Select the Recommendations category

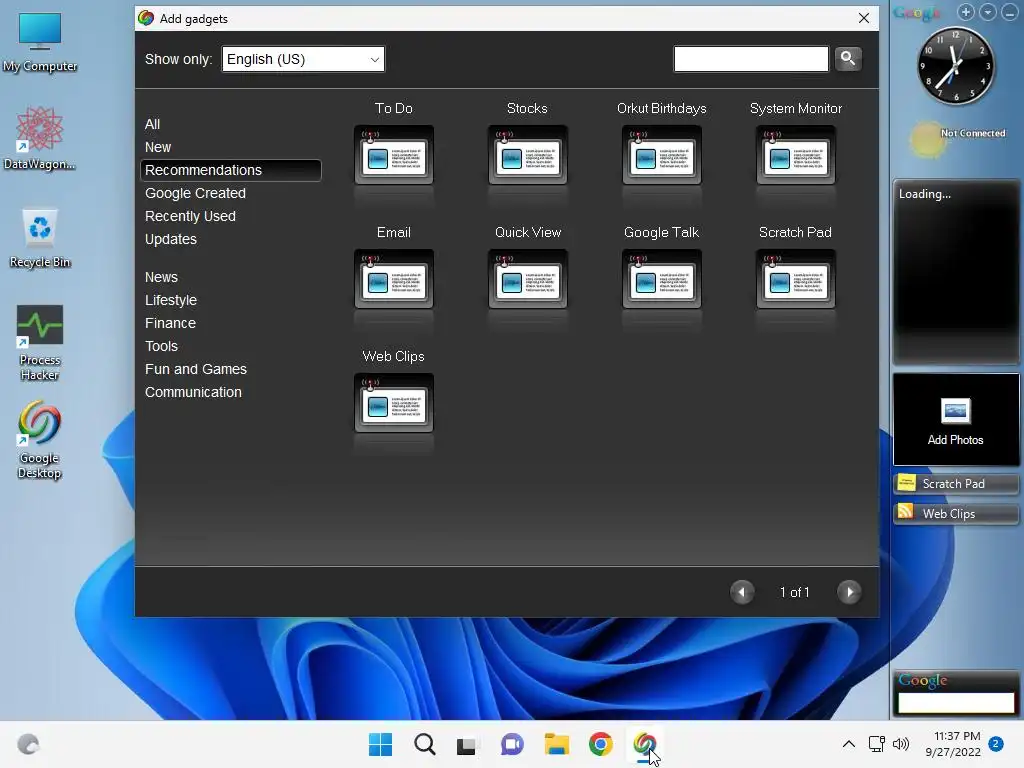point(231,170)
